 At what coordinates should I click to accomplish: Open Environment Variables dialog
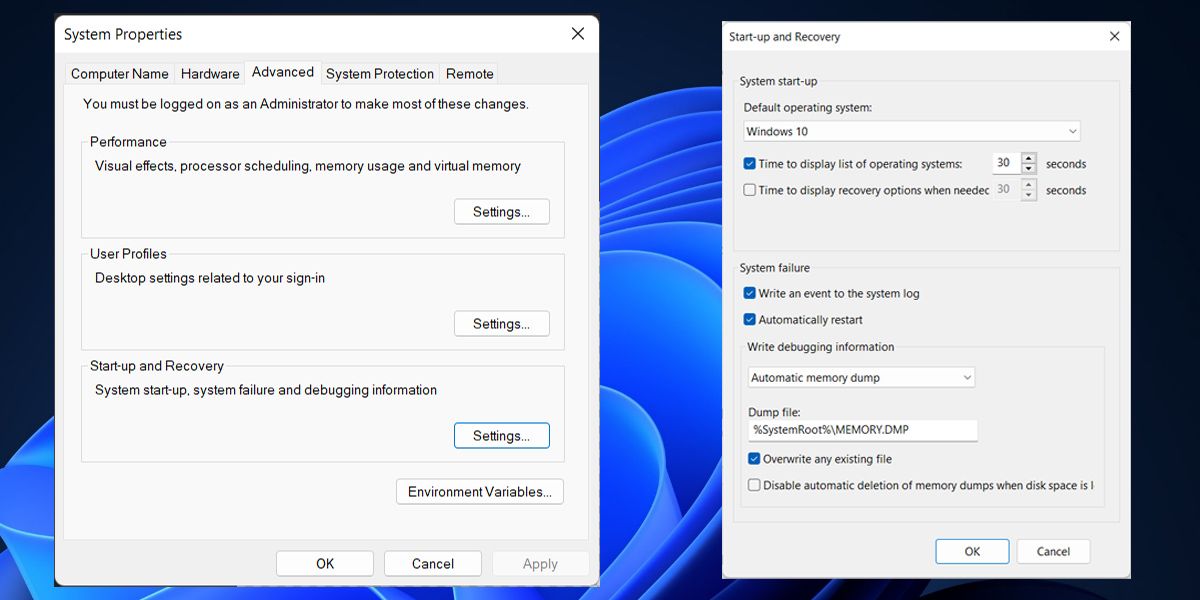(x=480, y=492)
